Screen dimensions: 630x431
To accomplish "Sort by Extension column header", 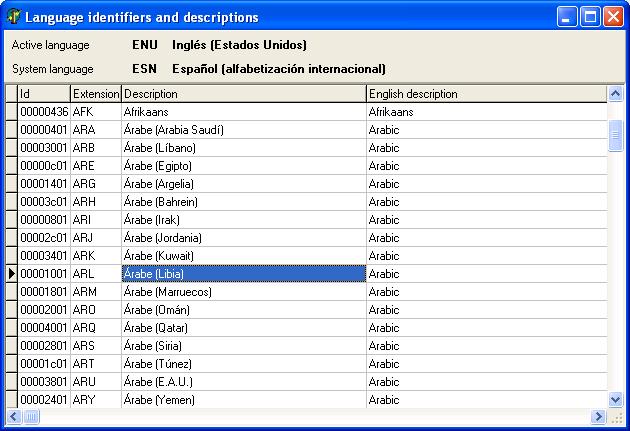I will pyautogui.click(x=95, y=93).
